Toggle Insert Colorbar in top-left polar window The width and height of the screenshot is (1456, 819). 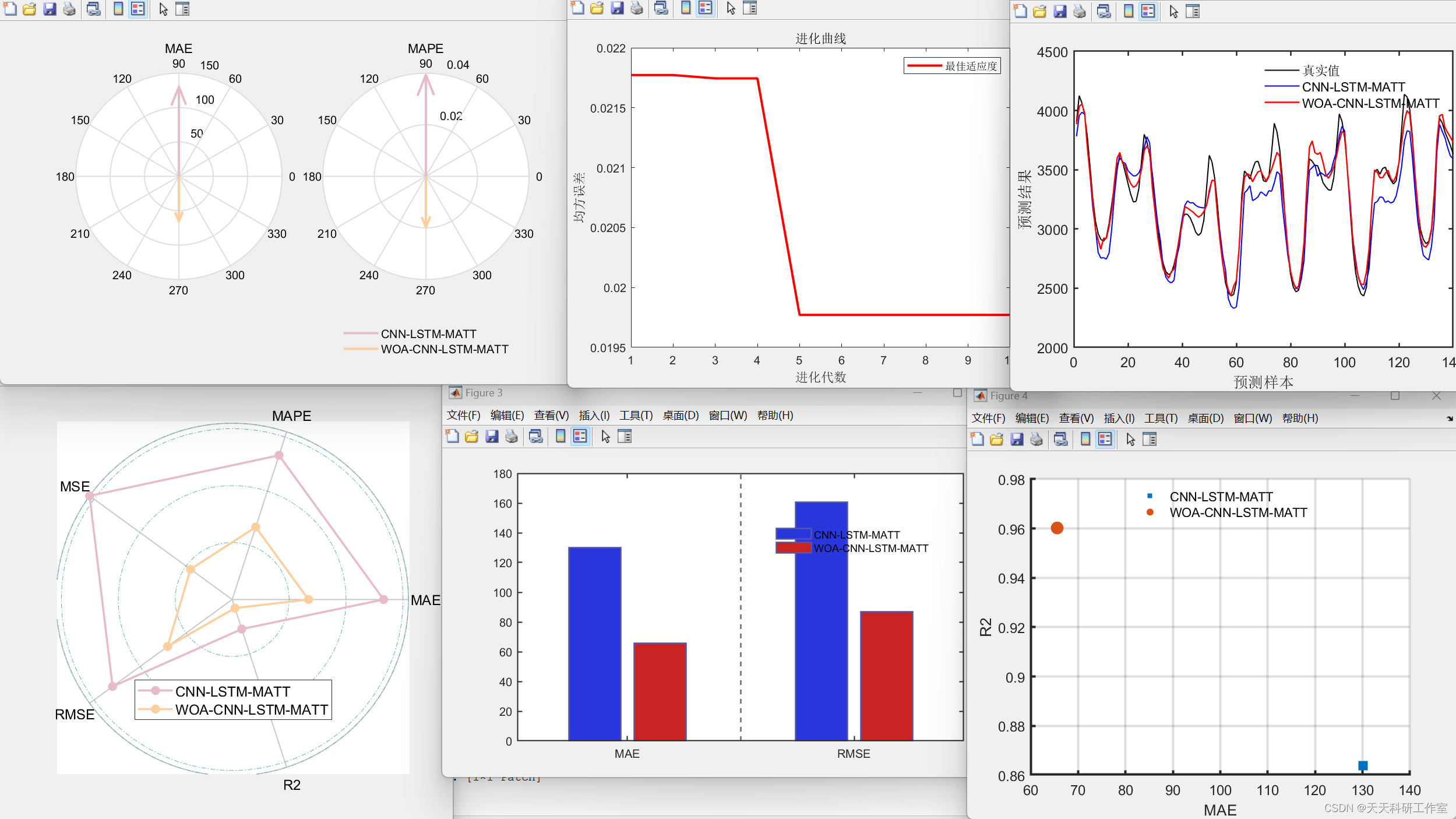pyautogui.click(x=118, y=9)
